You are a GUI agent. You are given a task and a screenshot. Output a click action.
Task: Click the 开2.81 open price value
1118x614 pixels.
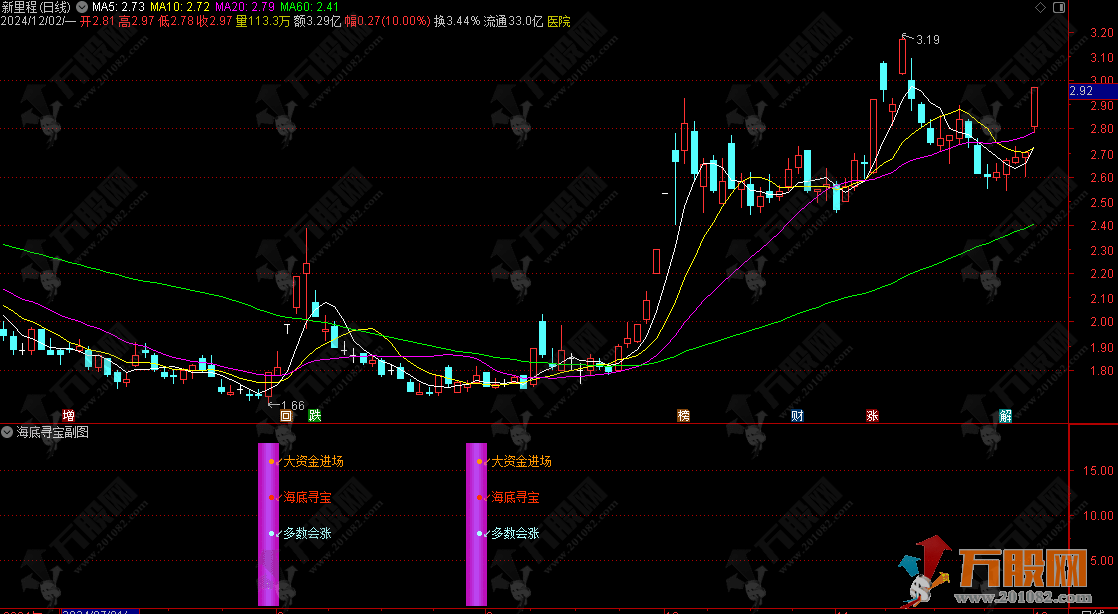[98, 21]
